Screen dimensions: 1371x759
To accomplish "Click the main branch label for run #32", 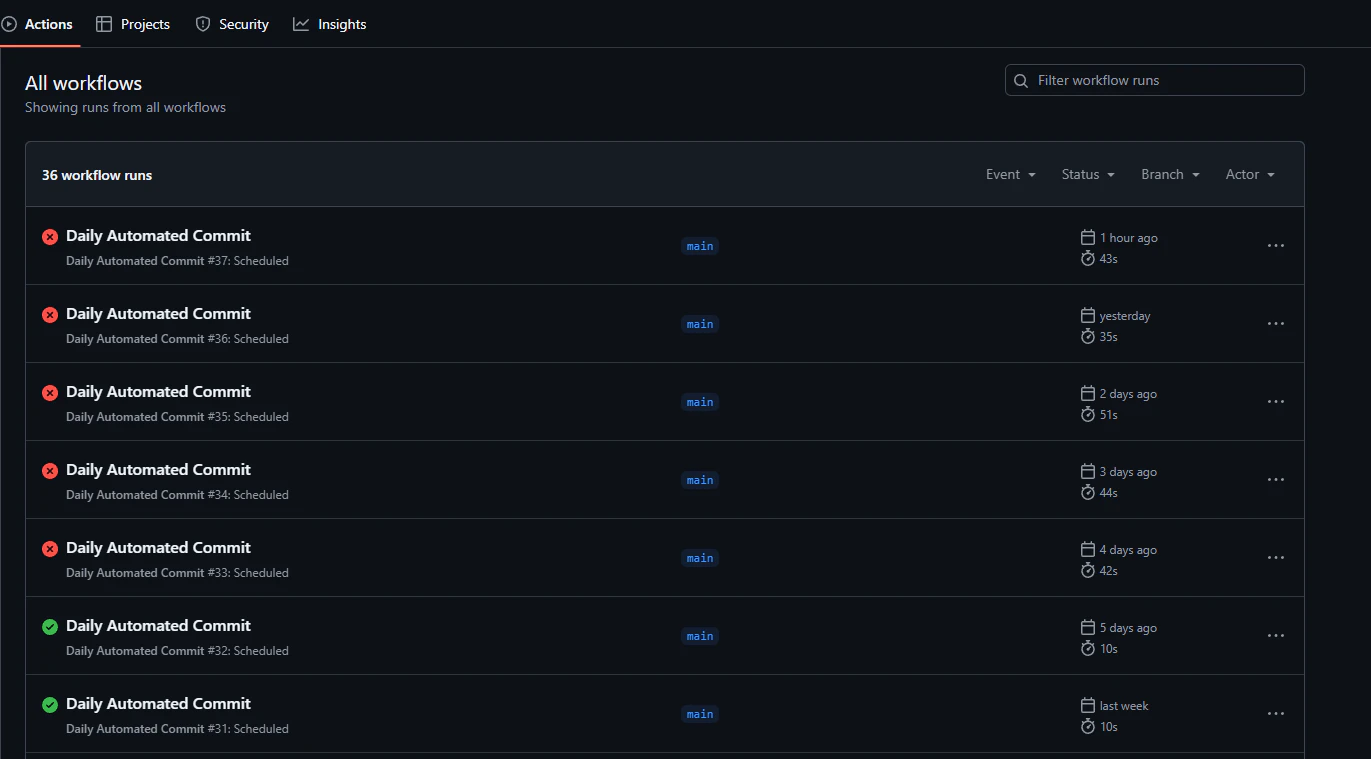I will (x=700, y=636).
